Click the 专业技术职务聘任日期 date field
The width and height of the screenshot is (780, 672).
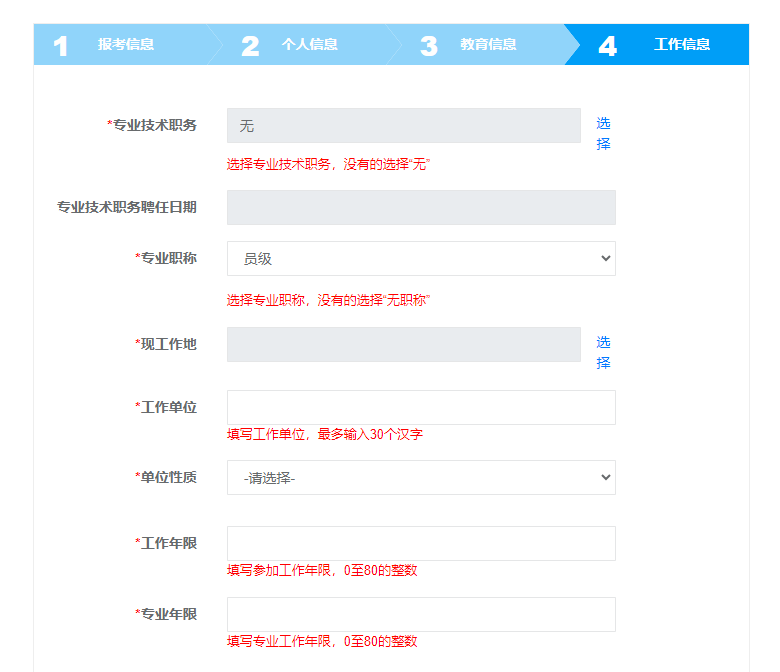tap(421, 207)
